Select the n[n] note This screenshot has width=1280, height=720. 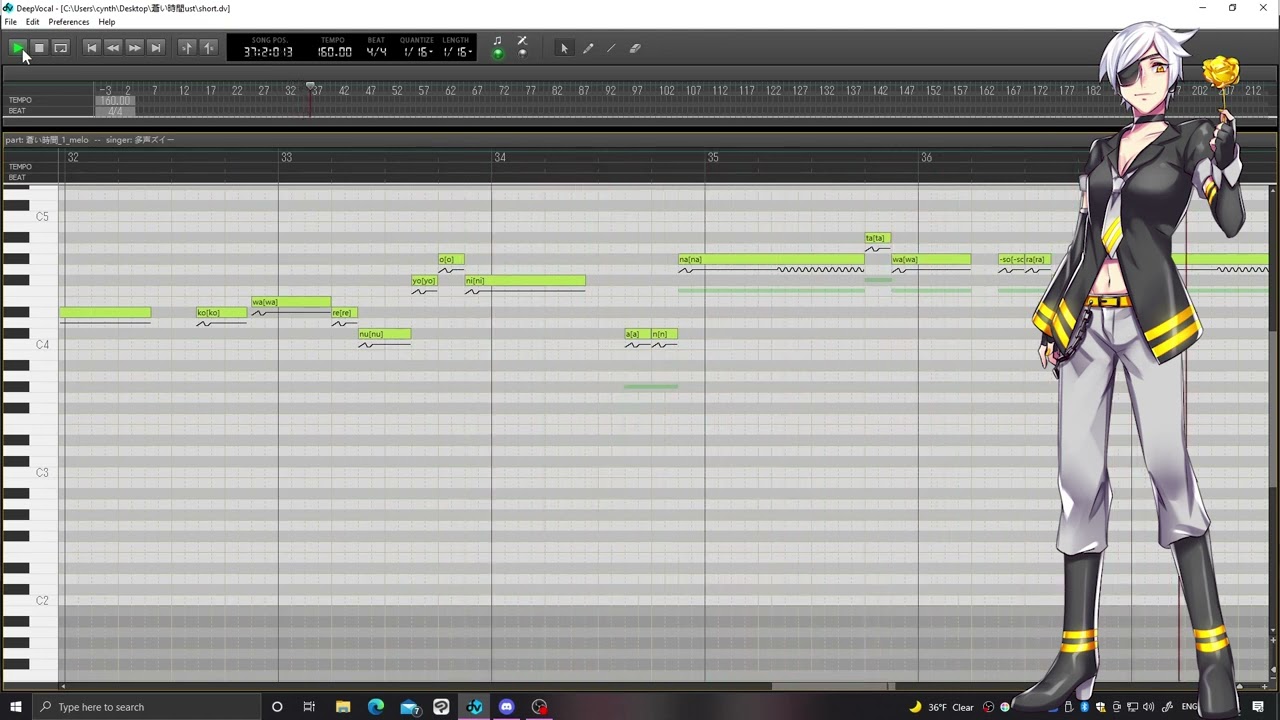click(664, 334)
